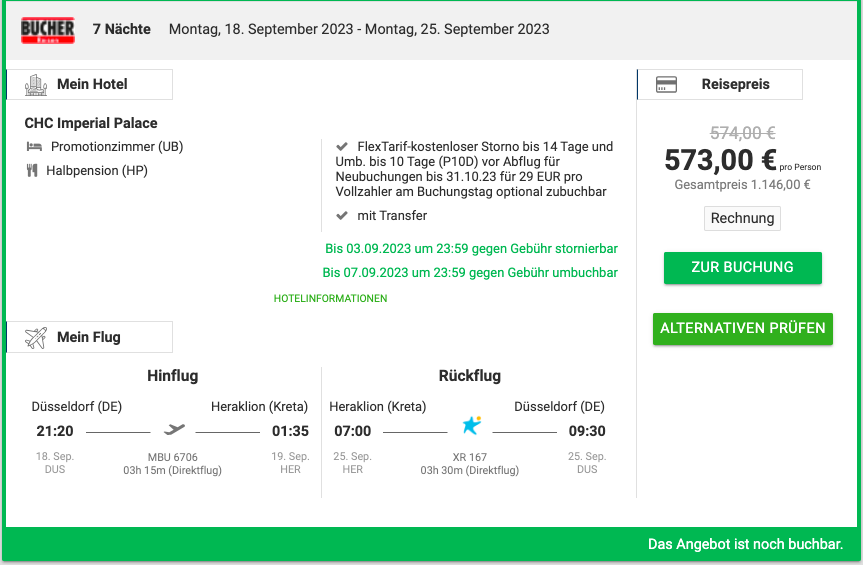Select the Reisepreis section header
The width and height of the screenshot is (863, 565).
pos(735,85)
